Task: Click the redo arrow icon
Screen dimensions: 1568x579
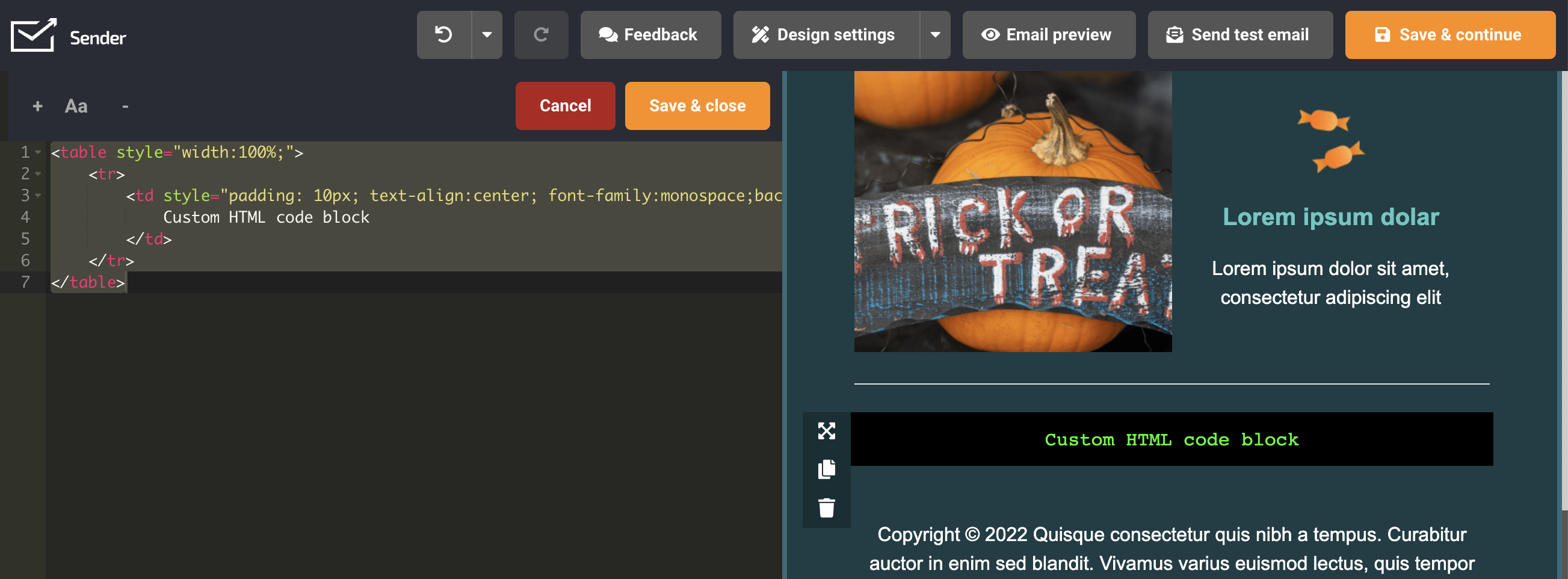Action: (x=540, y=35)
